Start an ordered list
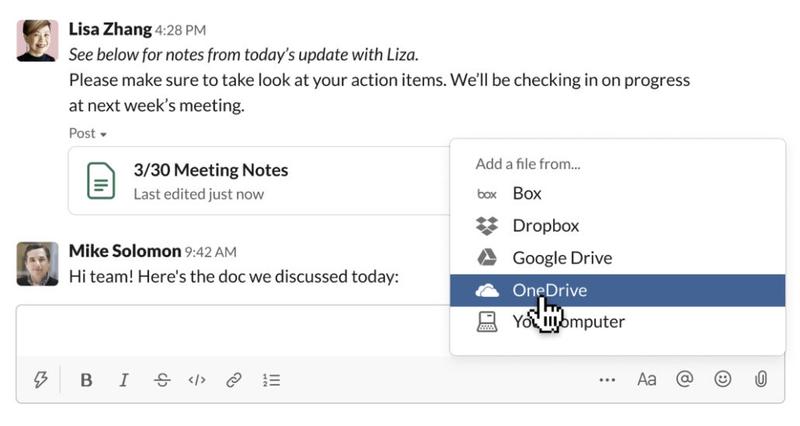 point(271,380)
